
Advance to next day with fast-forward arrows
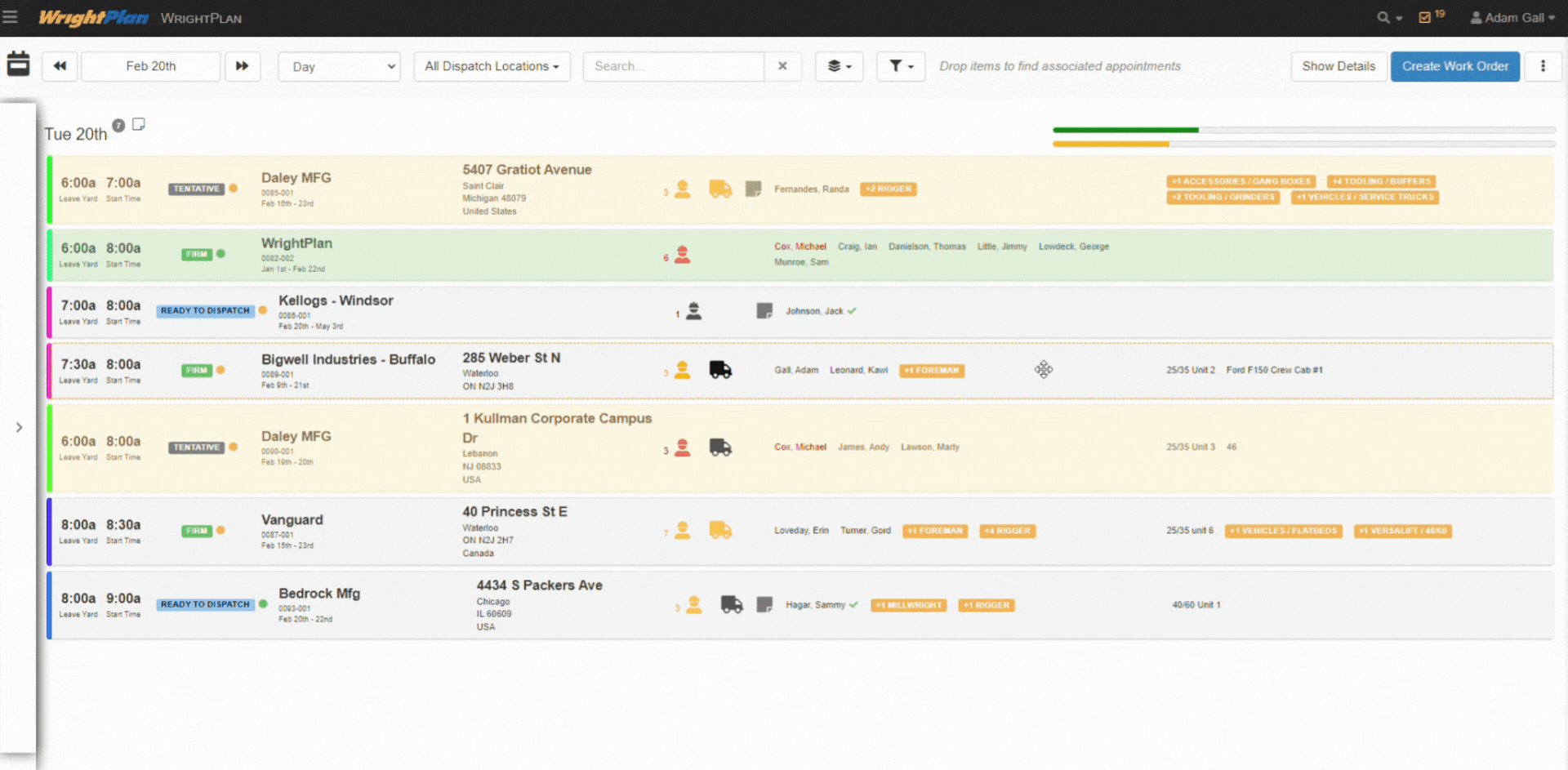coord(243,66)
